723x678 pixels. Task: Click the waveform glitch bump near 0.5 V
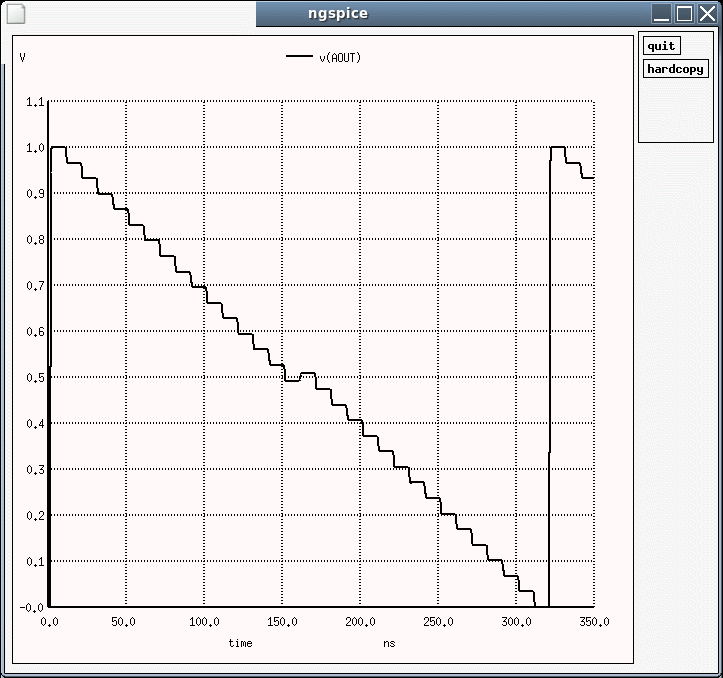click(x=307, y=374)
